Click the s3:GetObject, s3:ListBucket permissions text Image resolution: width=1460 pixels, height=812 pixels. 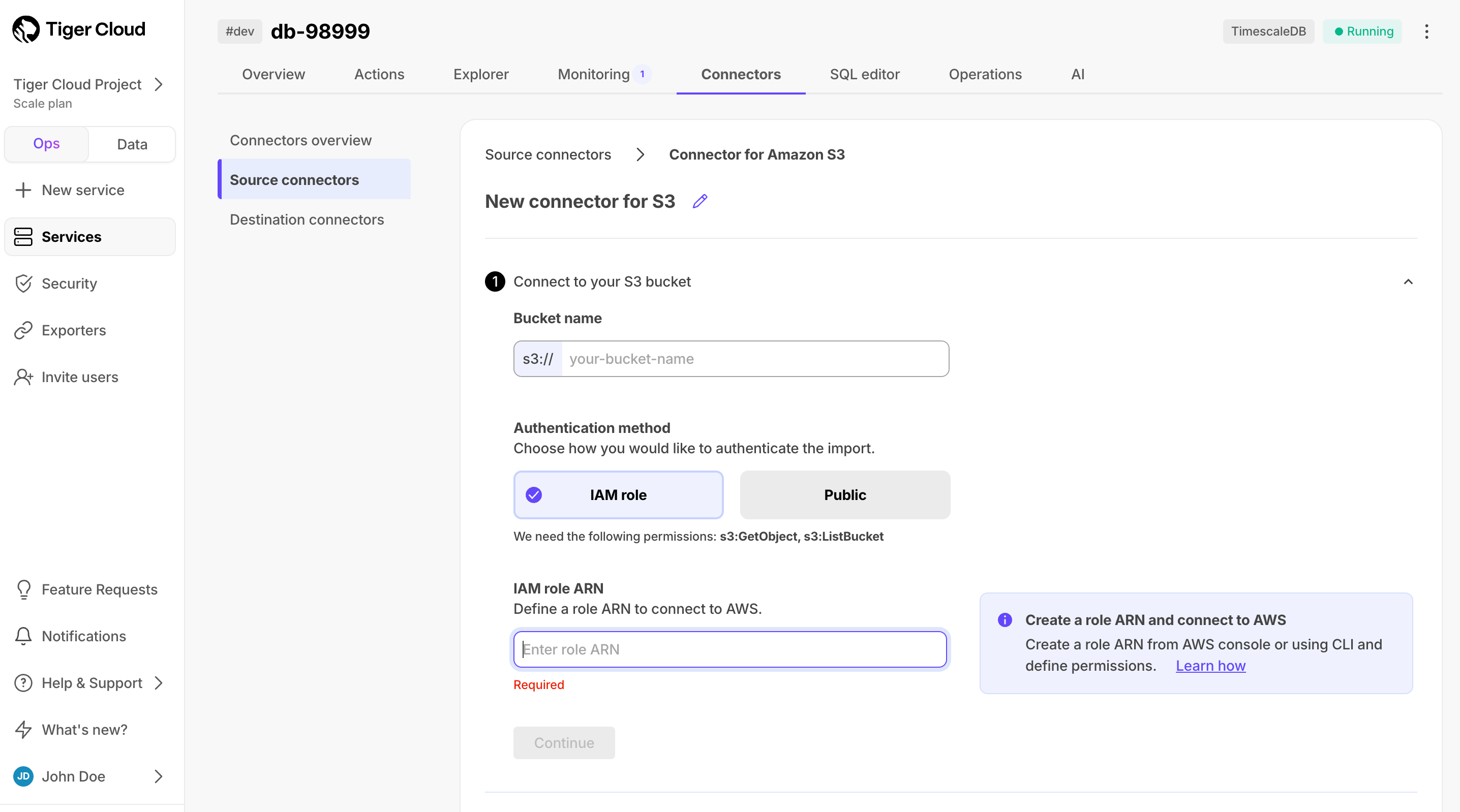point(801,537)
